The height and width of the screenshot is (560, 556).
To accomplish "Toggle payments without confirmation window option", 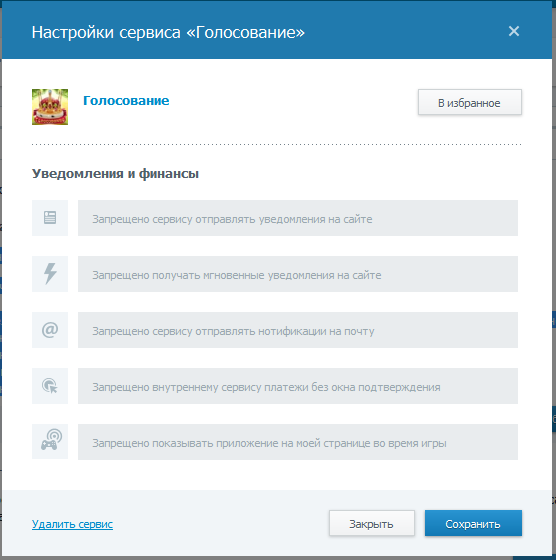I will 298,386.
